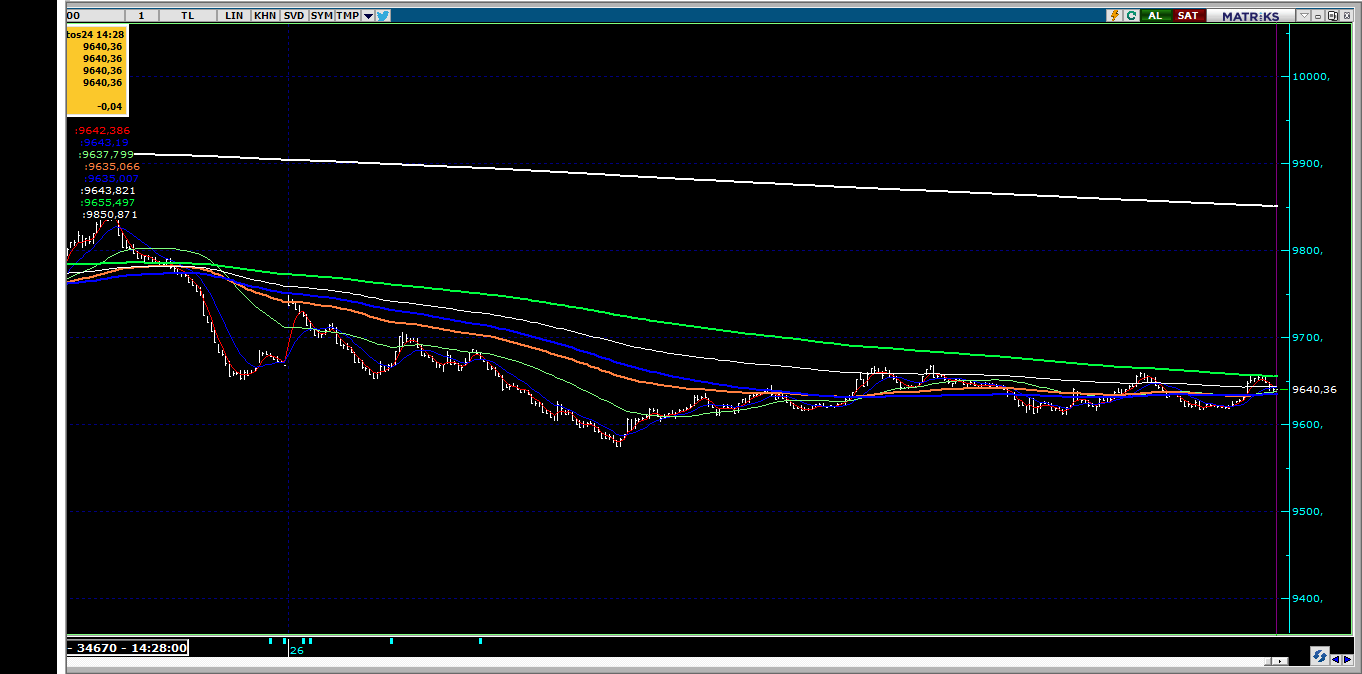Click the blue left arrow navigation button
This screenshot has height=674, width=1362.
1336,659
